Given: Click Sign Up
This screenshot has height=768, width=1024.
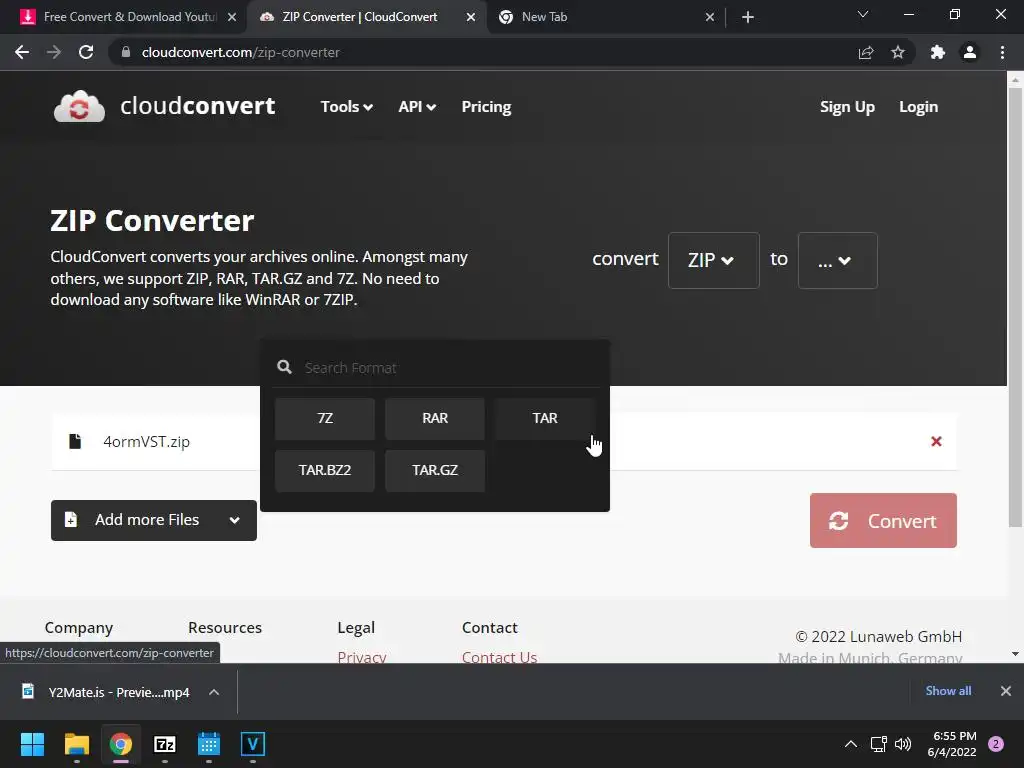Looking at the screenshot, I should 847,106.
